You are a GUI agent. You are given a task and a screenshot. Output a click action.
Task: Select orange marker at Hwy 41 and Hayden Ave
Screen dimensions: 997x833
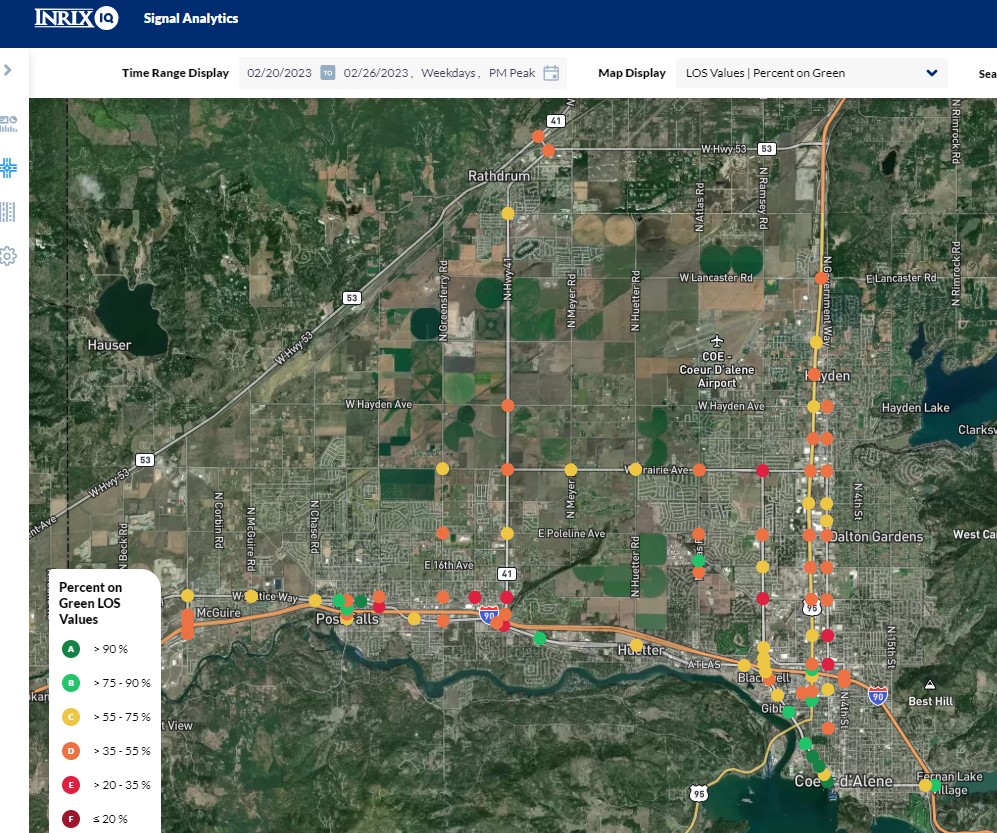point(507,405)
